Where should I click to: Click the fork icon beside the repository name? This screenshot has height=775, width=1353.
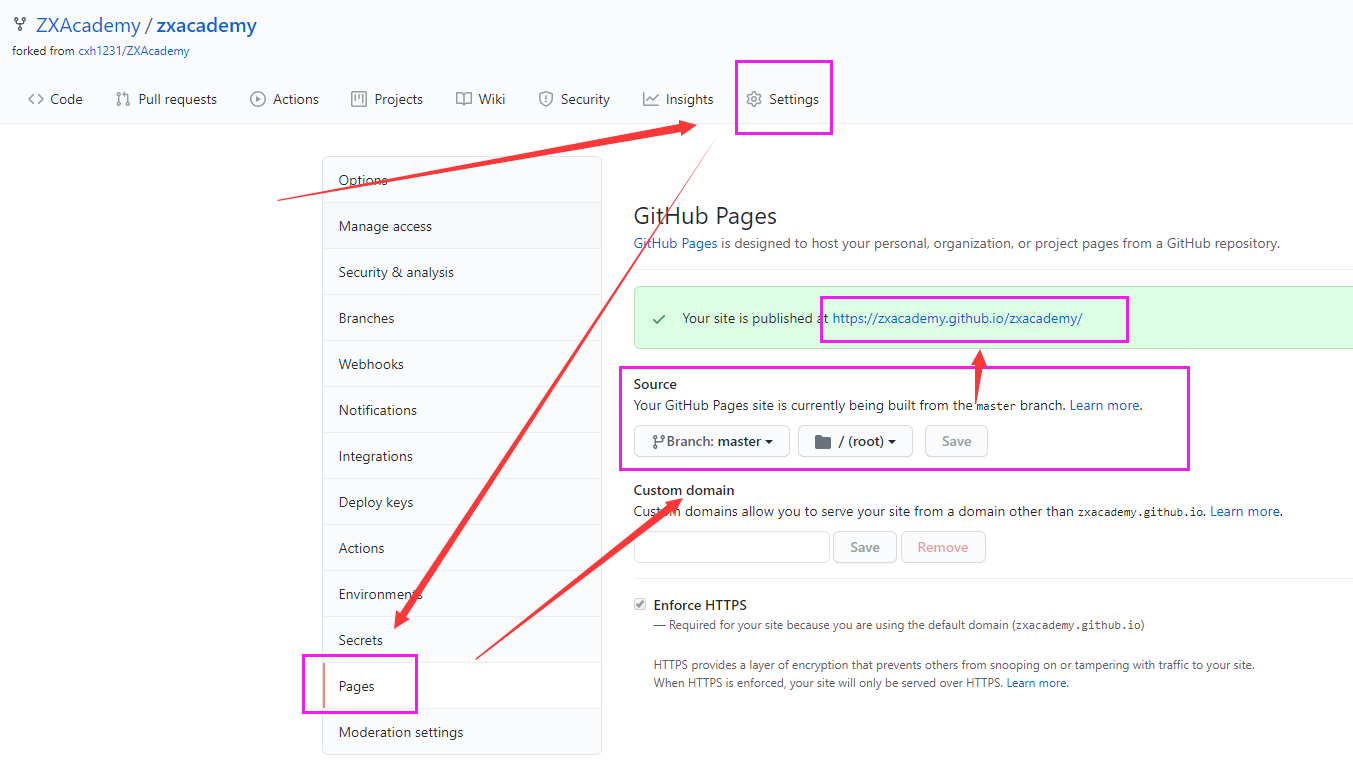pyautogui.click(x=20, y=23)
